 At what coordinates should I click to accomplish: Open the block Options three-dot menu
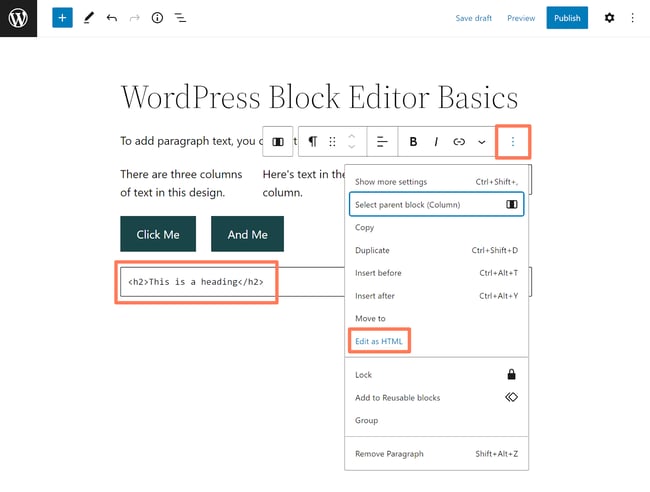tap(513, 142)
